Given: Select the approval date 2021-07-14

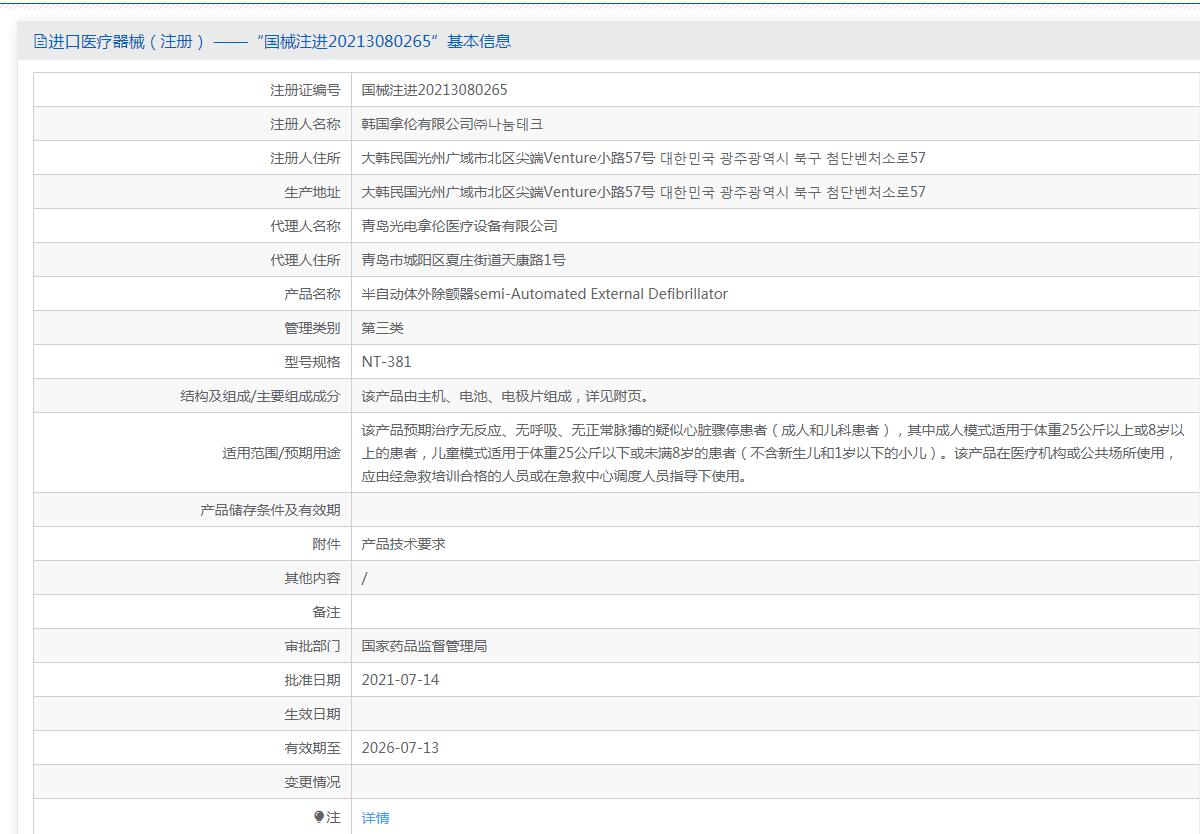Looking at the screenshot, I should (400, 680).
